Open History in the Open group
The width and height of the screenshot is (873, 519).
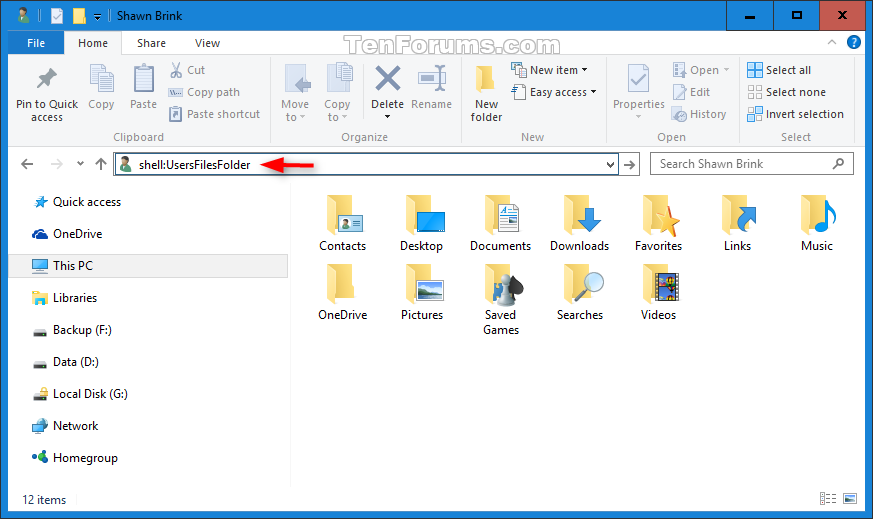pos(699,114)
